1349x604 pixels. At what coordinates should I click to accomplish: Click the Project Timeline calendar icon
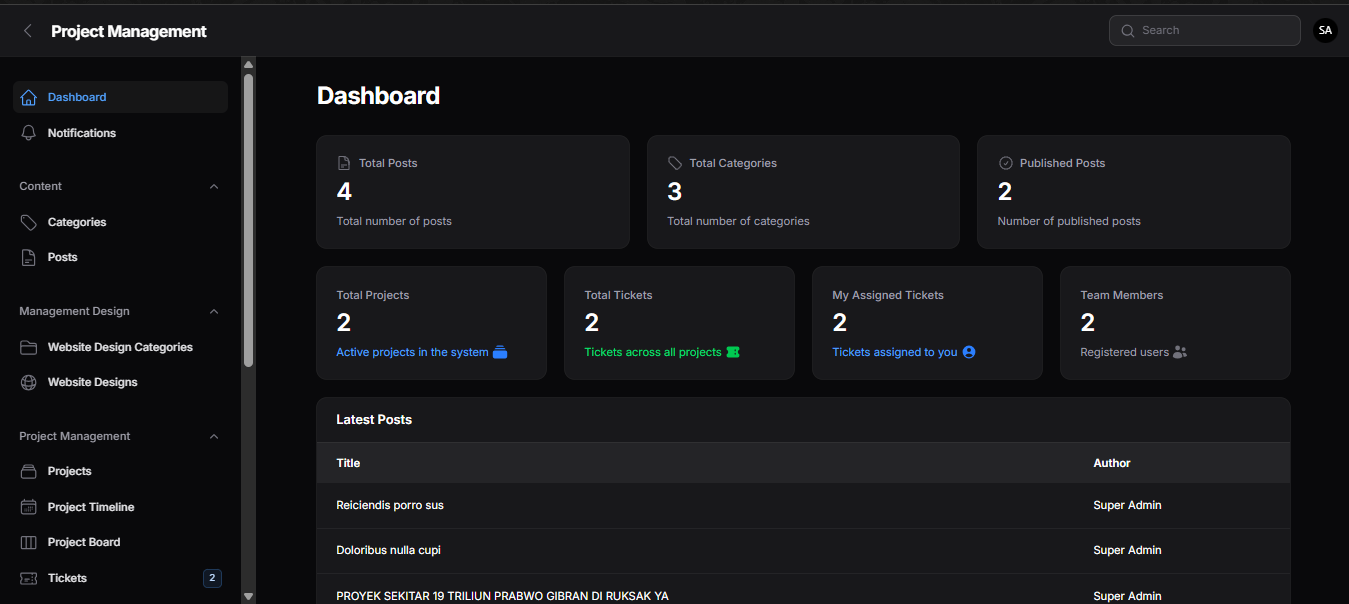click(x=28, y=507)
